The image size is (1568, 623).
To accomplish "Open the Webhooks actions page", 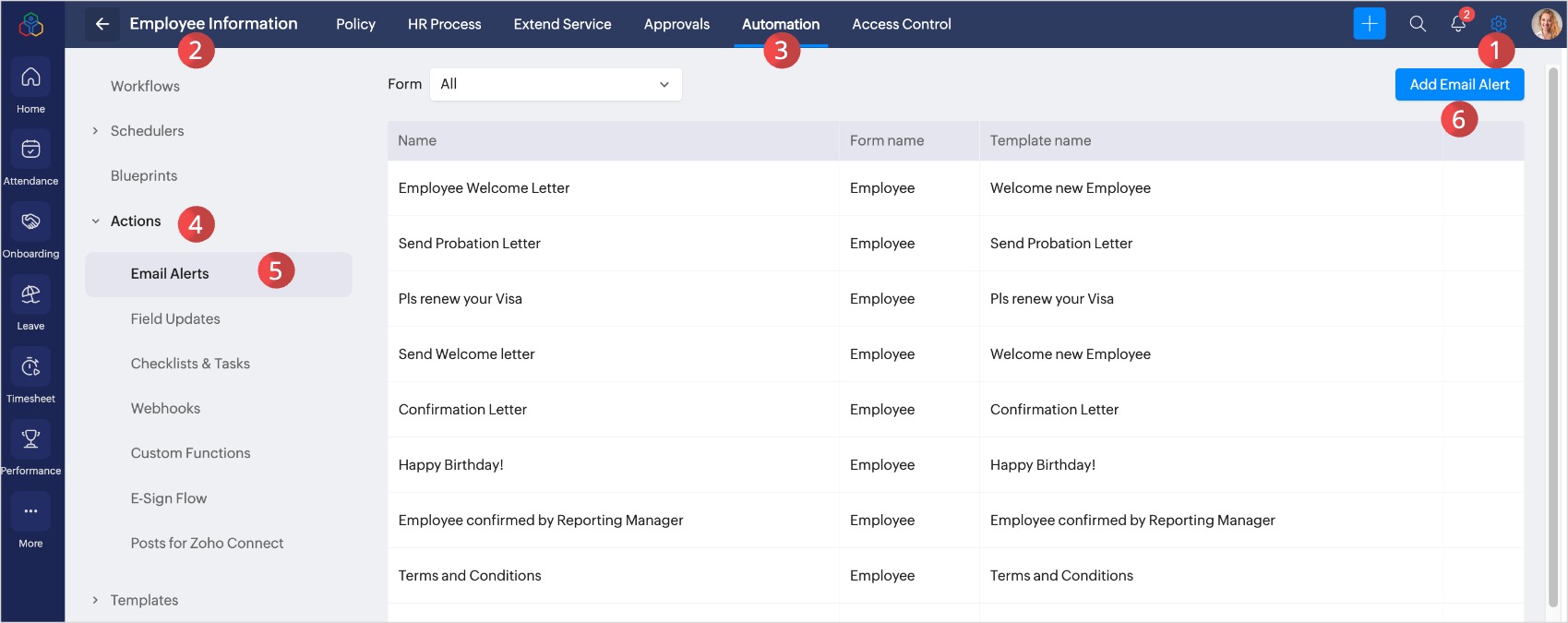I will [165, 408].
